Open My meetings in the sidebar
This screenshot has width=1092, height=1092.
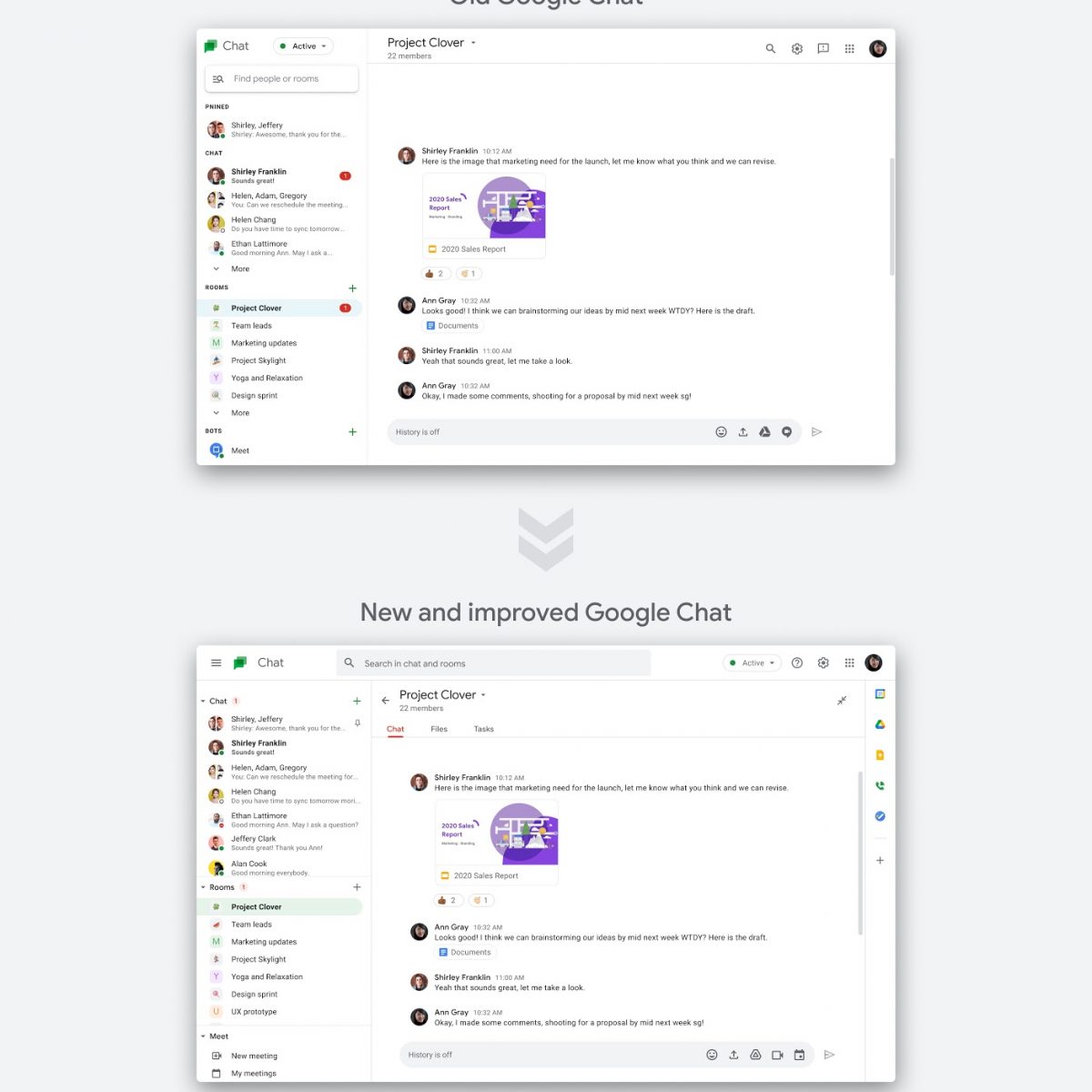coord(253,1074)
